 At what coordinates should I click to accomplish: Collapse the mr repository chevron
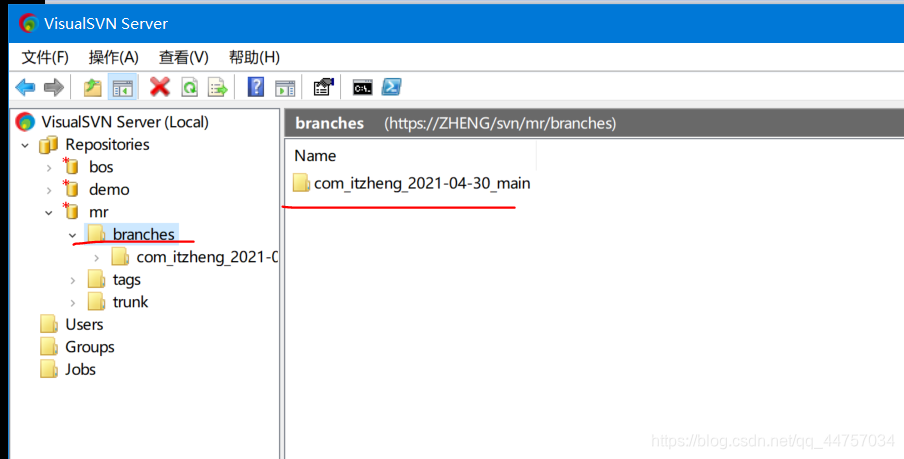(49, 213)
